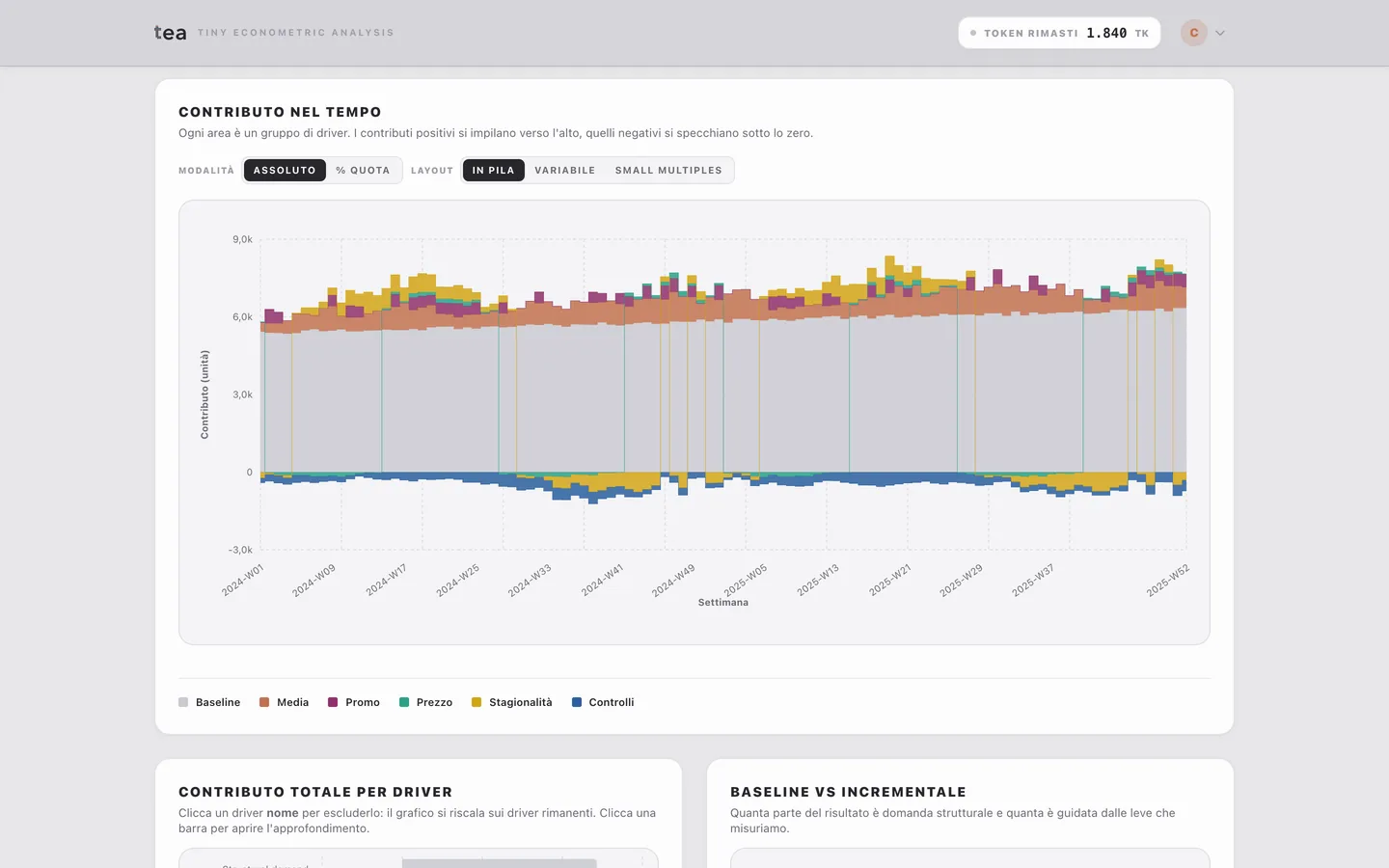Click the Controlli legend color square
1389x868 pixels.
577,702
